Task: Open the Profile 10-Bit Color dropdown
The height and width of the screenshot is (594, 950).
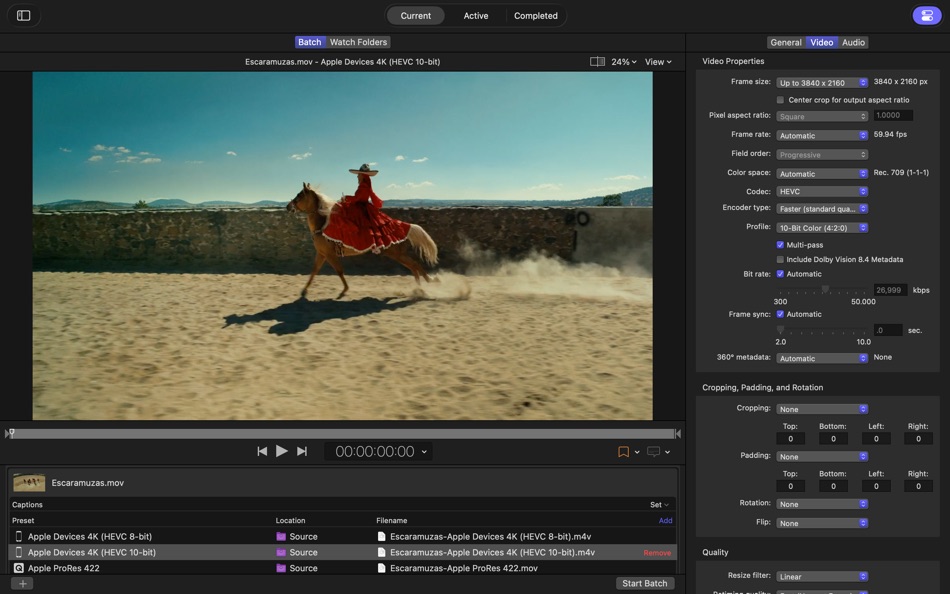Action: [822, 228]
